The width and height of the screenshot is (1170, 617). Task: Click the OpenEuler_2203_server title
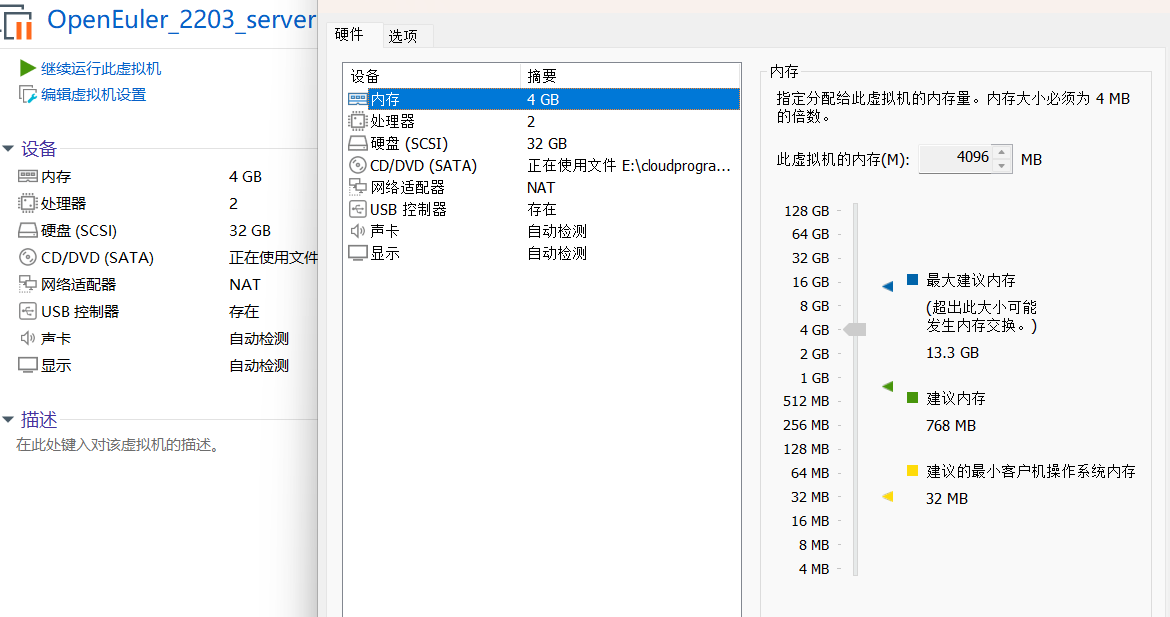pos(181,20)
